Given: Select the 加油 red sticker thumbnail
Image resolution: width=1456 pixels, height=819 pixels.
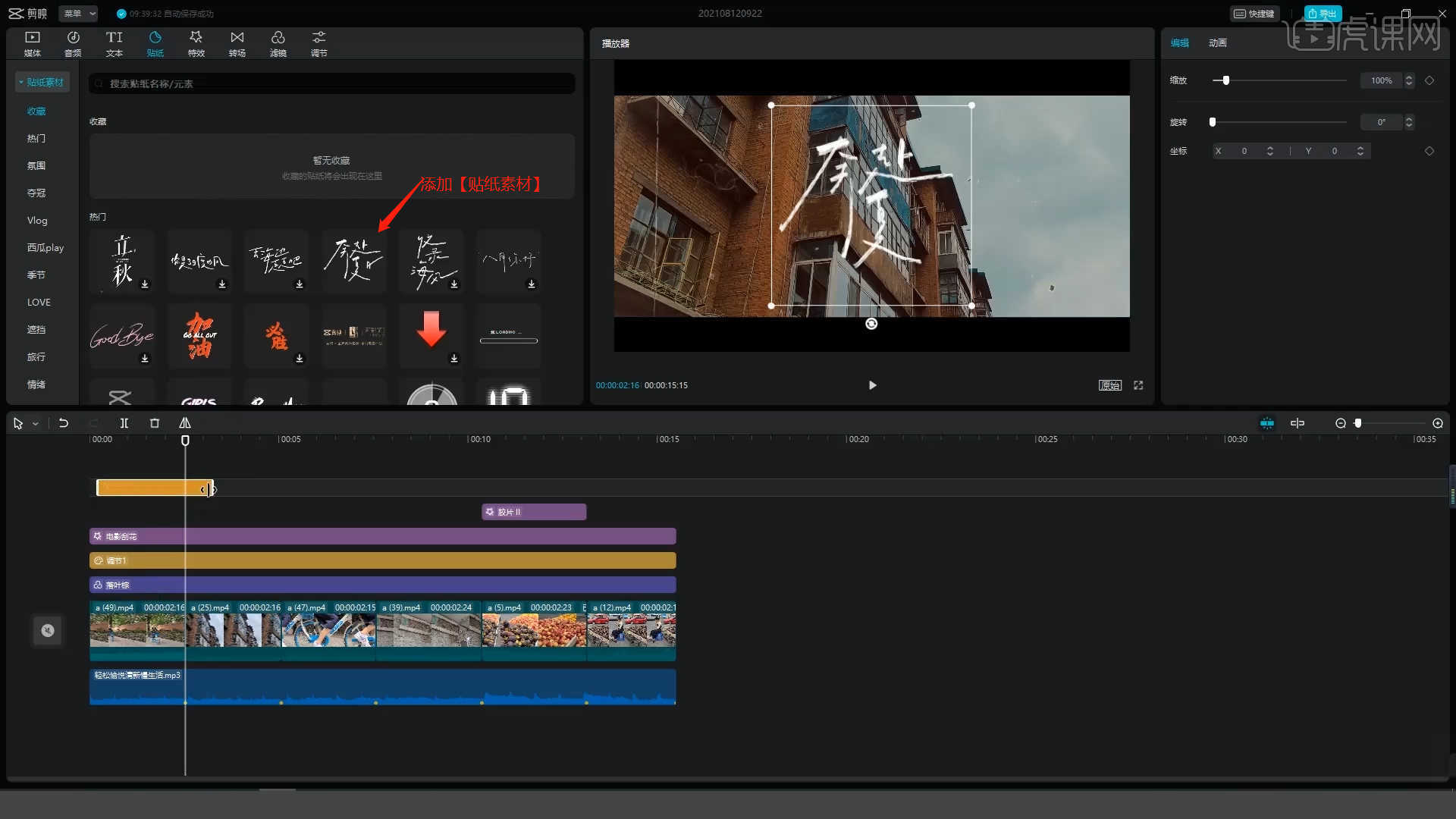Looking at the screenshot, I should [x=199, y=335].
